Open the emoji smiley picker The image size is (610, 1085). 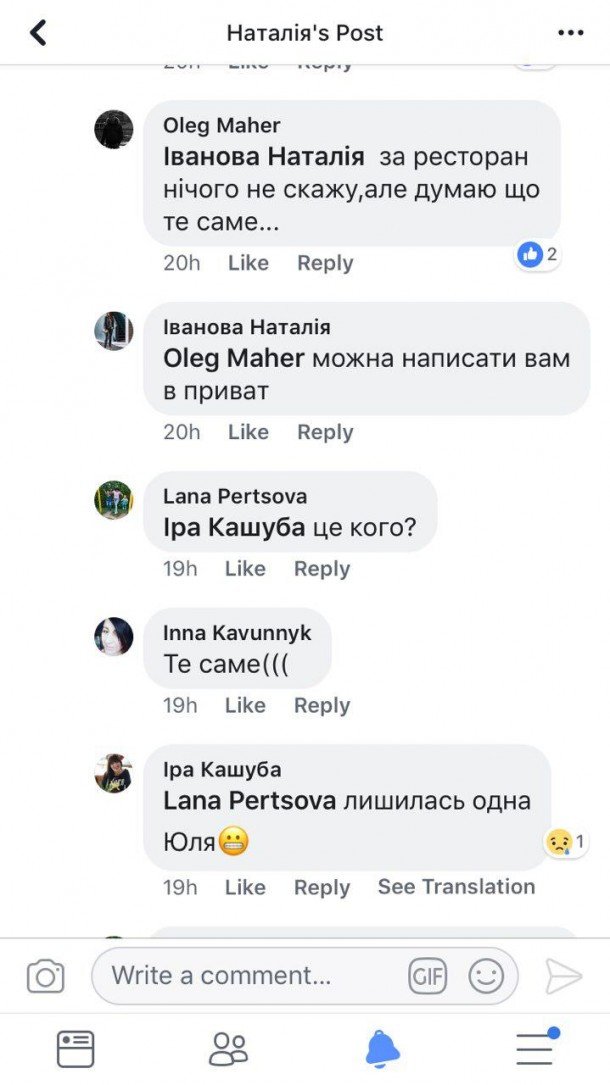(x=486, y=976)
